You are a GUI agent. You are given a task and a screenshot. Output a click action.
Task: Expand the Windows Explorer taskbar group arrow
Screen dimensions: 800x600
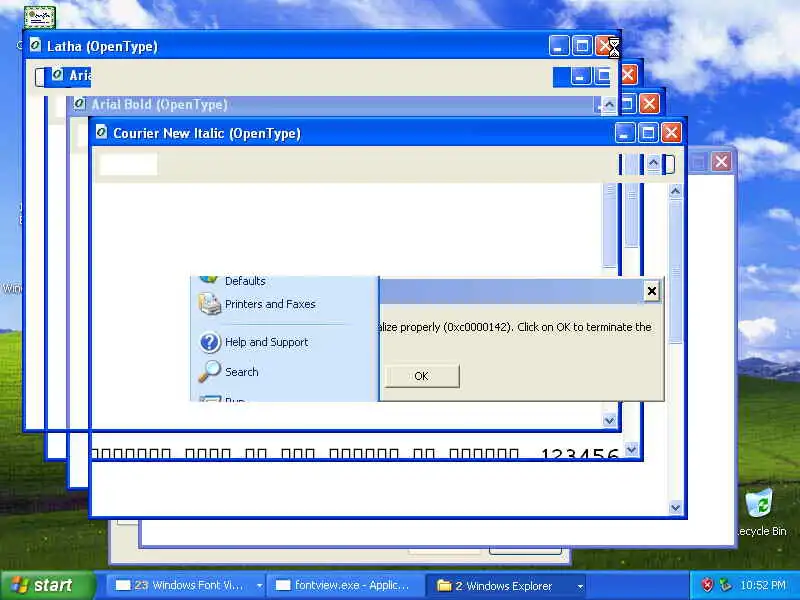(580, 586)
